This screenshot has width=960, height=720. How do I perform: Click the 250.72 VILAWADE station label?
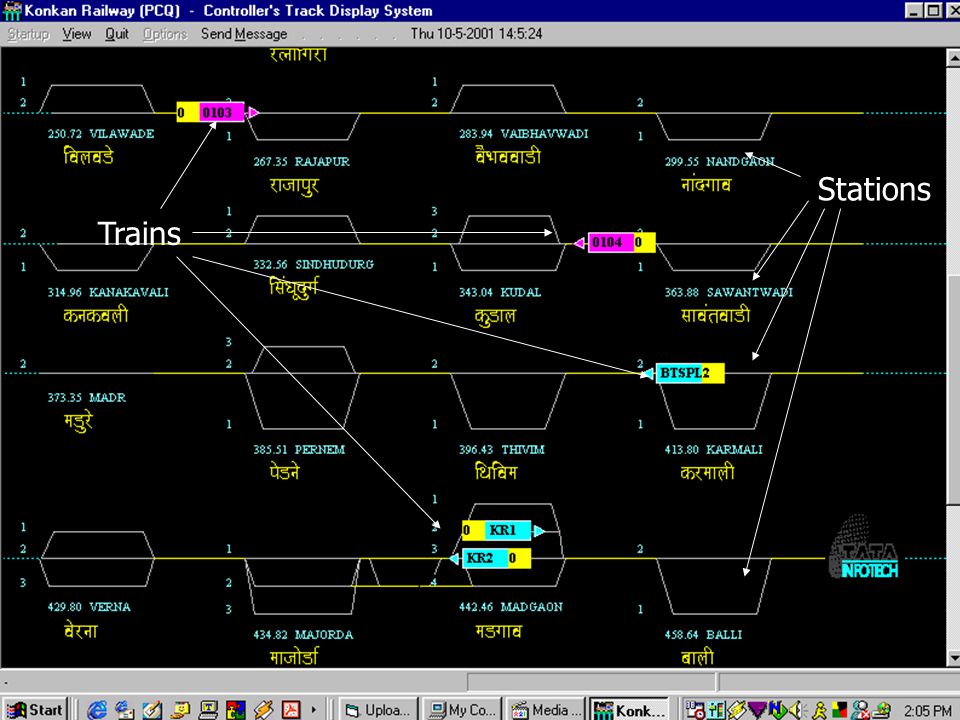point(101,134)
